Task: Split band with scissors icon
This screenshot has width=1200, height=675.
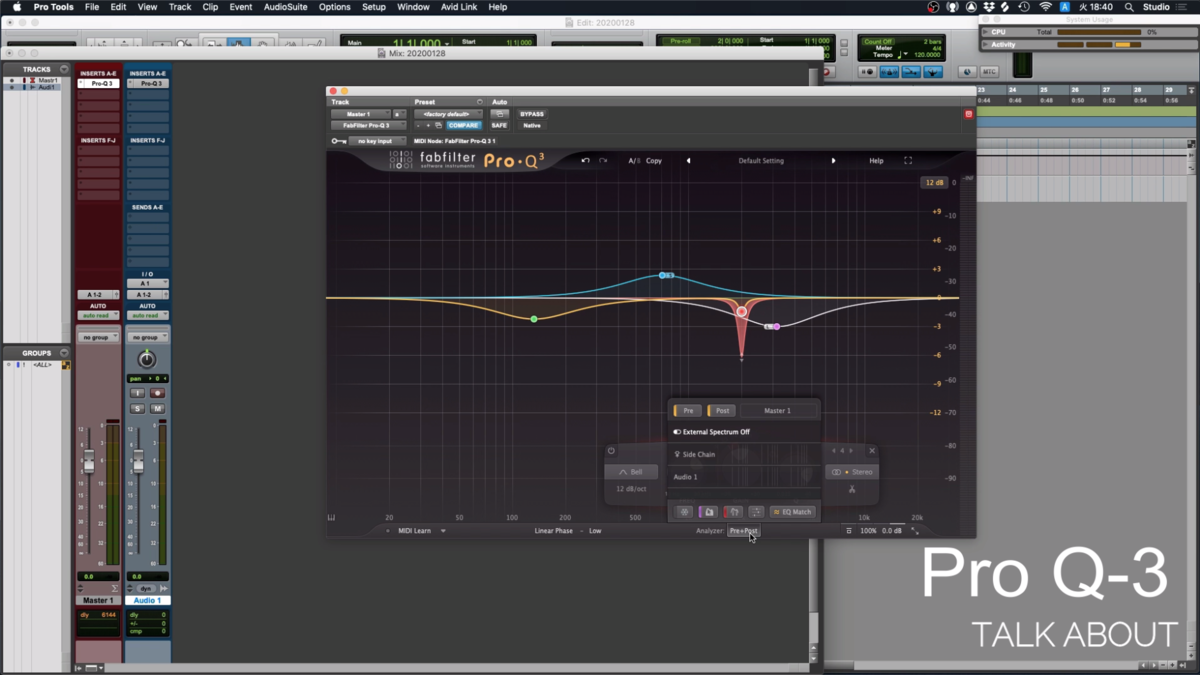Action: (852, 489)
